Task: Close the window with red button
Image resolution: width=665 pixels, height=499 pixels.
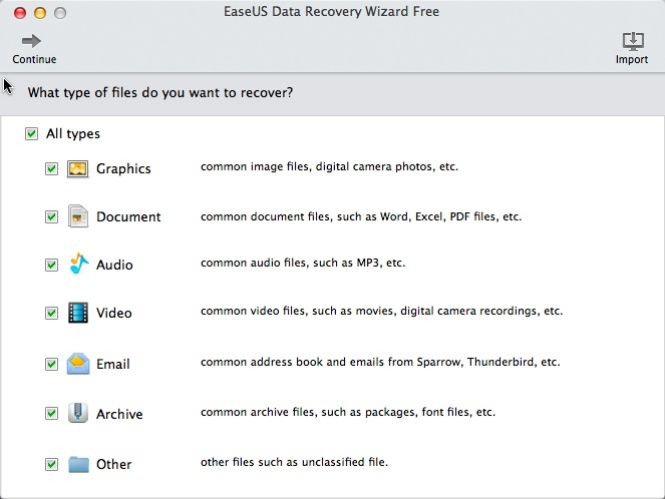Action: click(x=20, y=13)
